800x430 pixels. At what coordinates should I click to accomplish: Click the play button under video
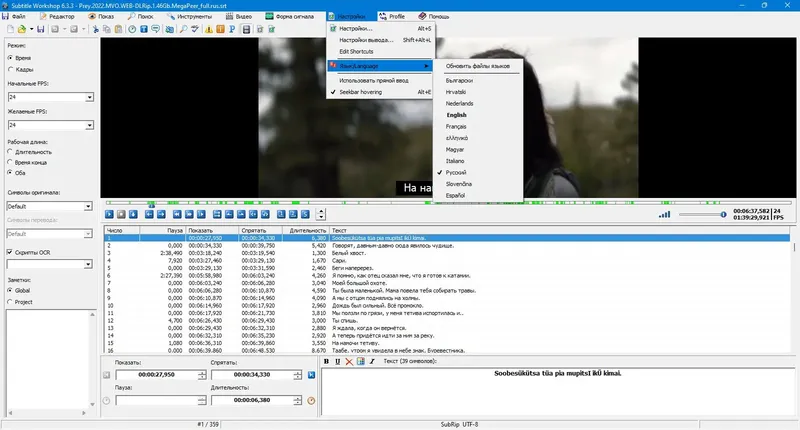click(x=109, y=214)
